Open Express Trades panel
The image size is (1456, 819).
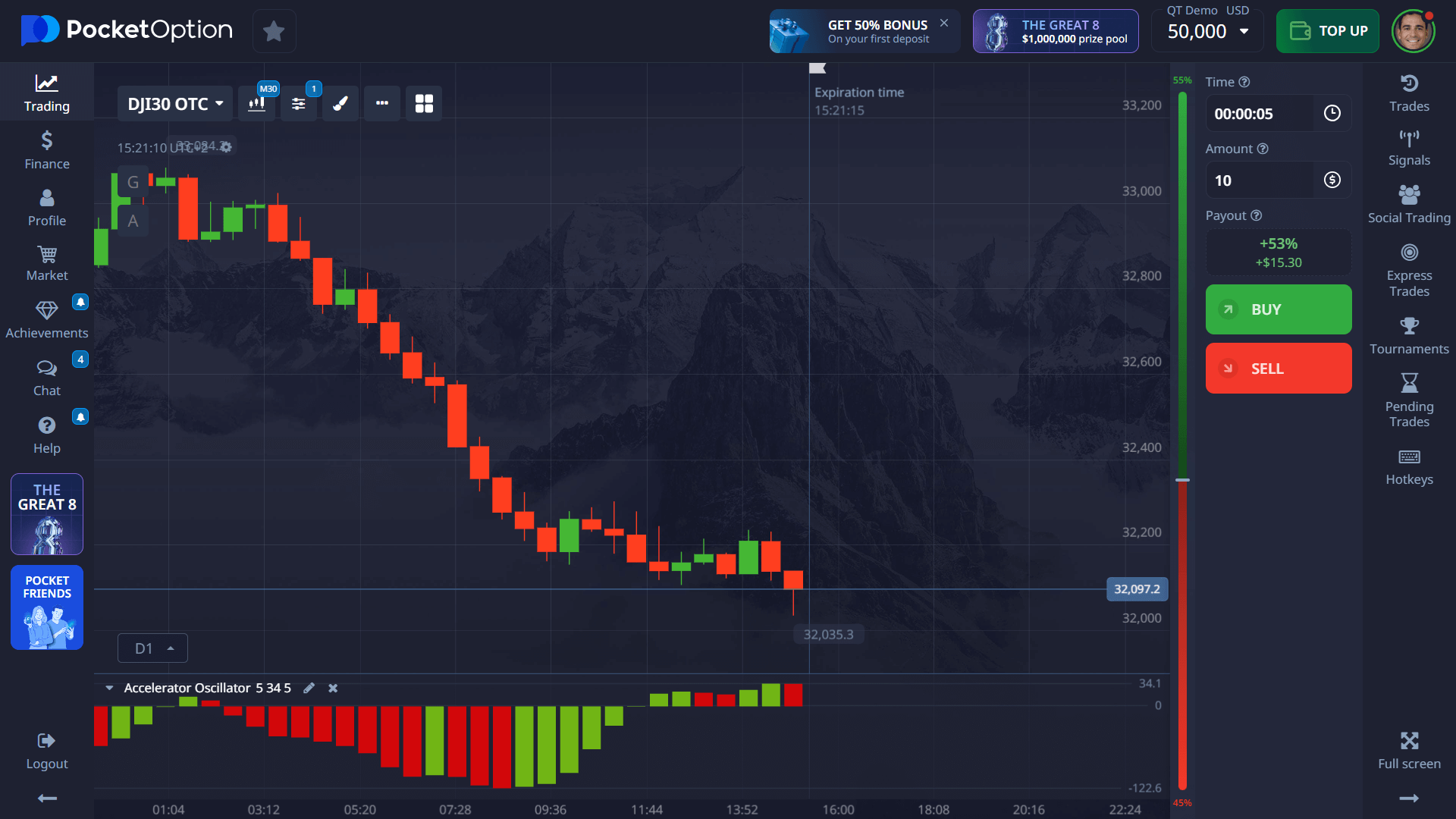1409,271
